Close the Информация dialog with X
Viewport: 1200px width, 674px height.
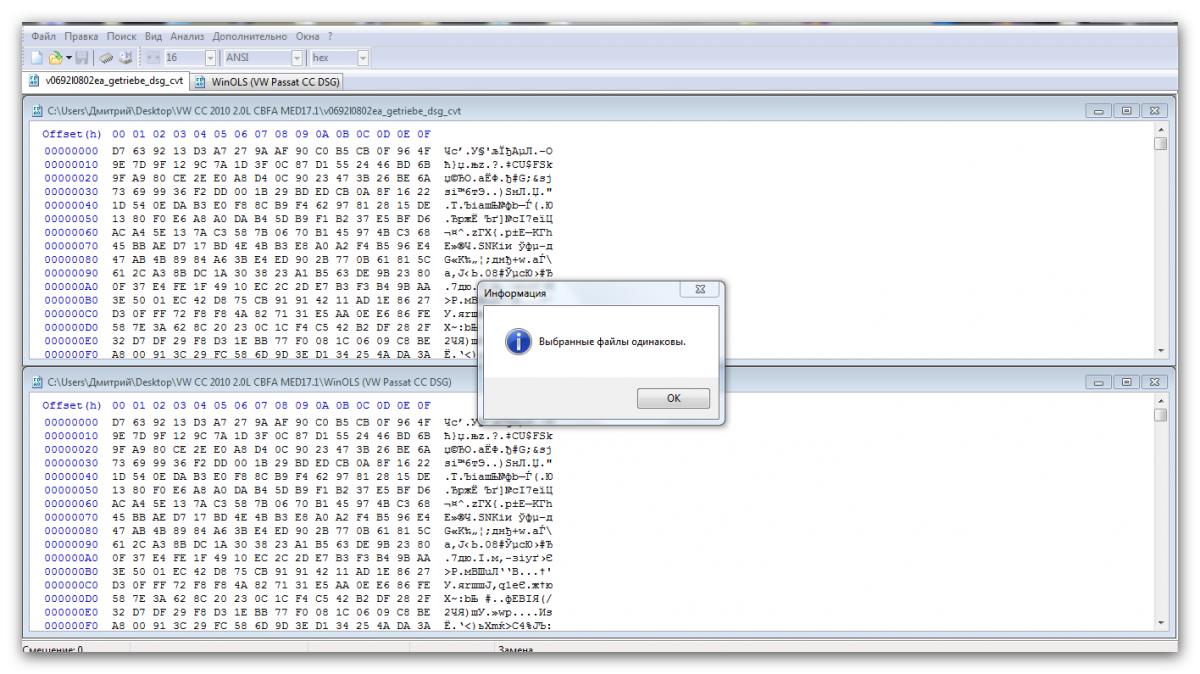700,291
